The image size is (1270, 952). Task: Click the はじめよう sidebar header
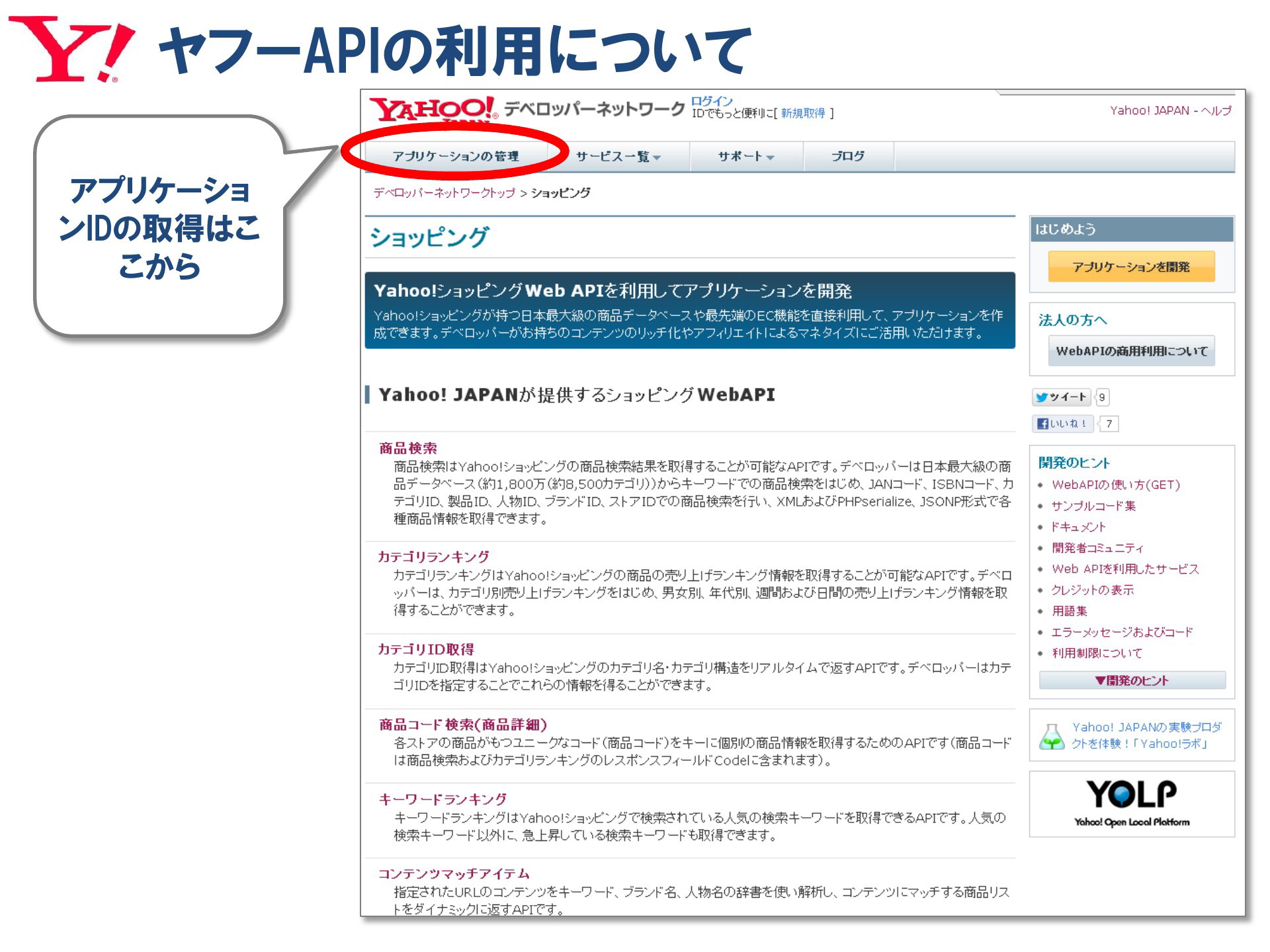(1132, 229)
